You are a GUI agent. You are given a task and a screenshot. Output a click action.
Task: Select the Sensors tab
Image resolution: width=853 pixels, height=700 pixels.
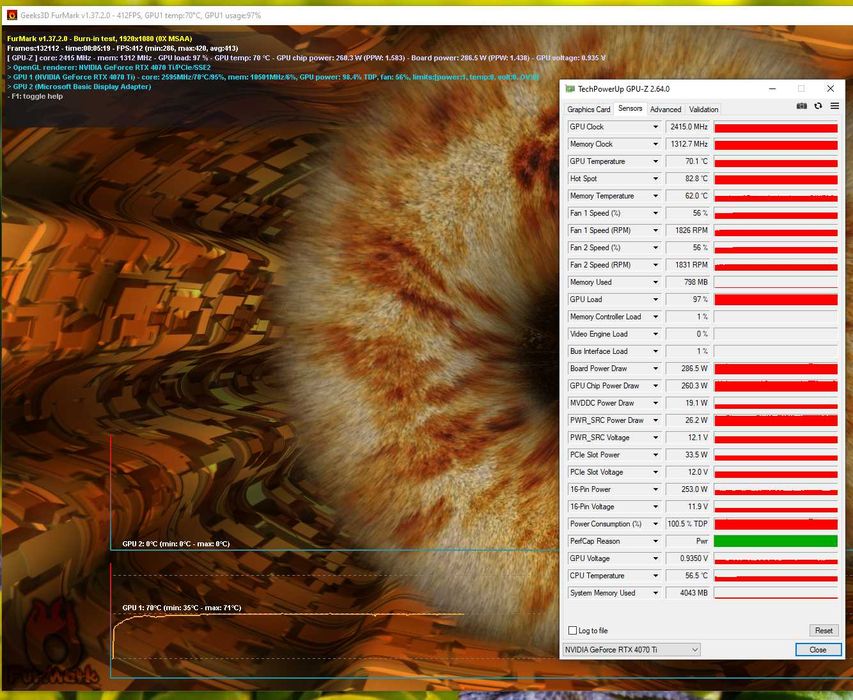click(x=630, y=108)
